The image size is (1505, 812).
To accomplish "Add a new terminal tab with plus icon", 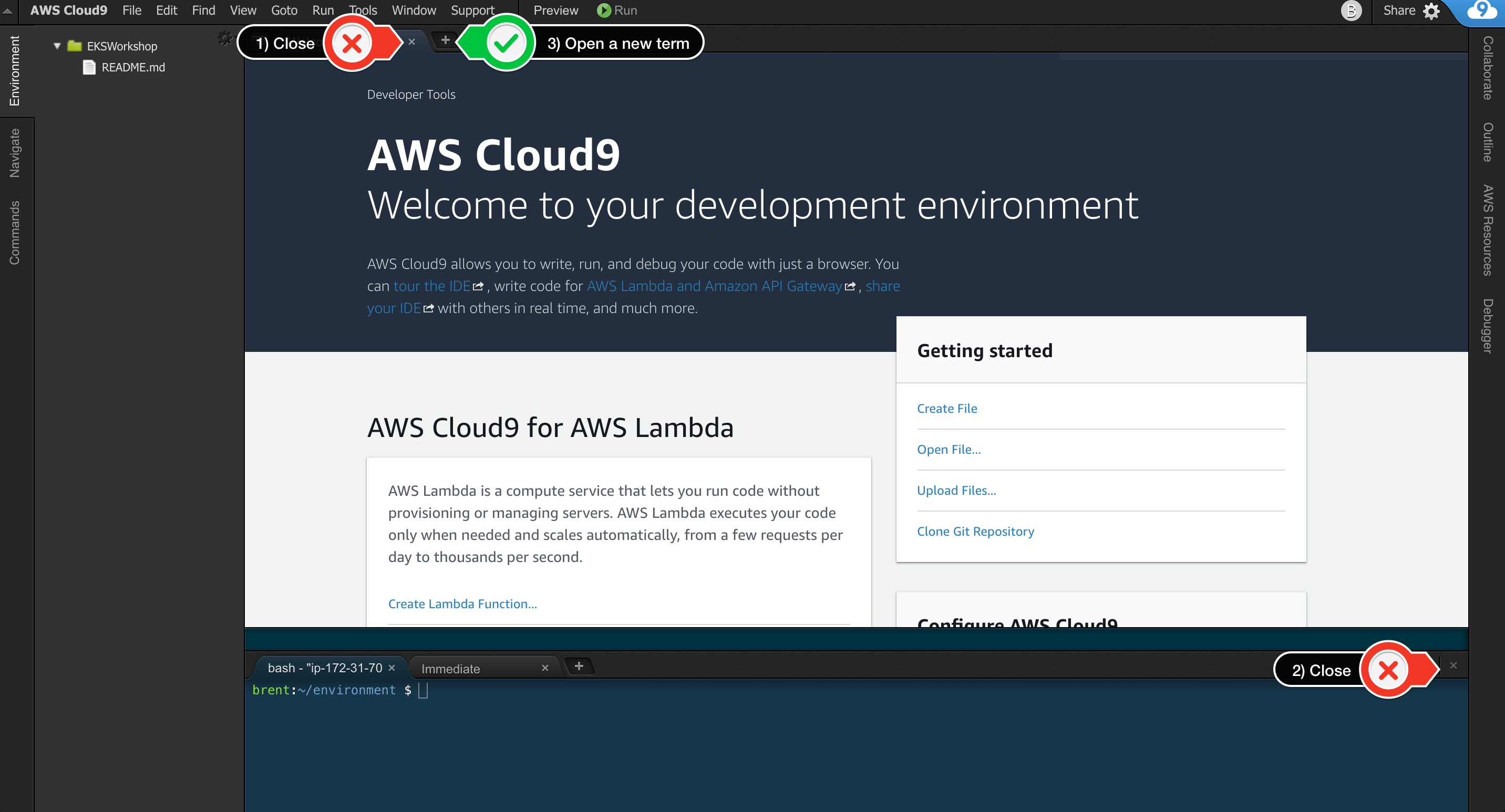I will (579, 666).
